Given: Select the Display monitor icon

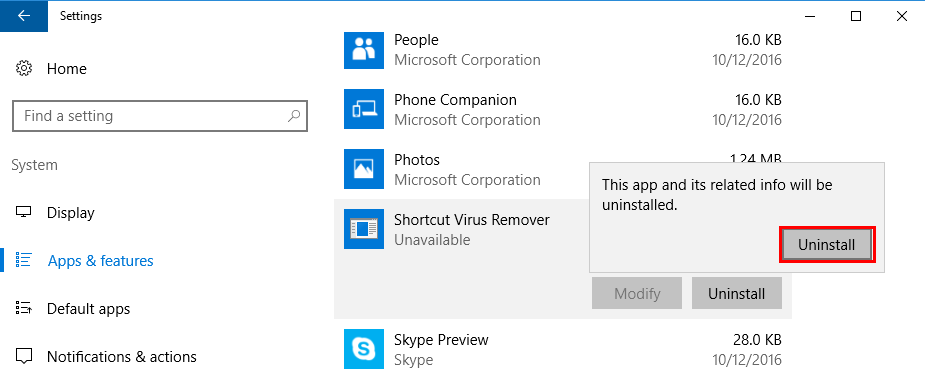Looking at the screenshot, I should 24,213.
